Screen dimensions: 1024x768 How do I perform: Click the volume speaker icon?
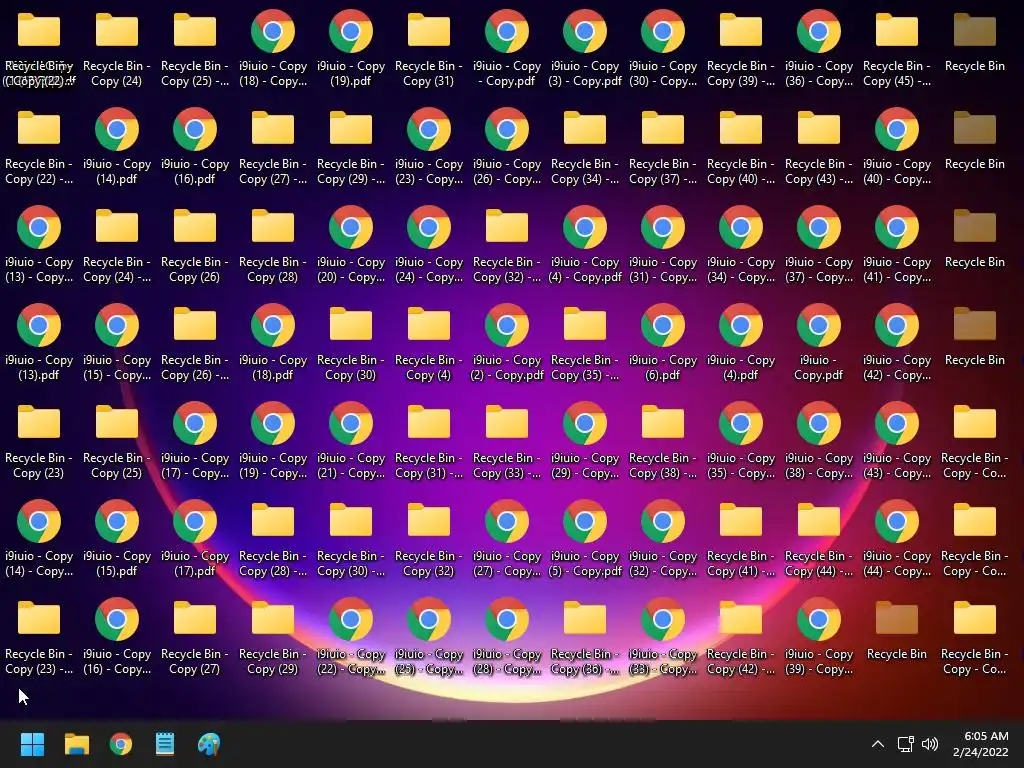coord(929,744)
